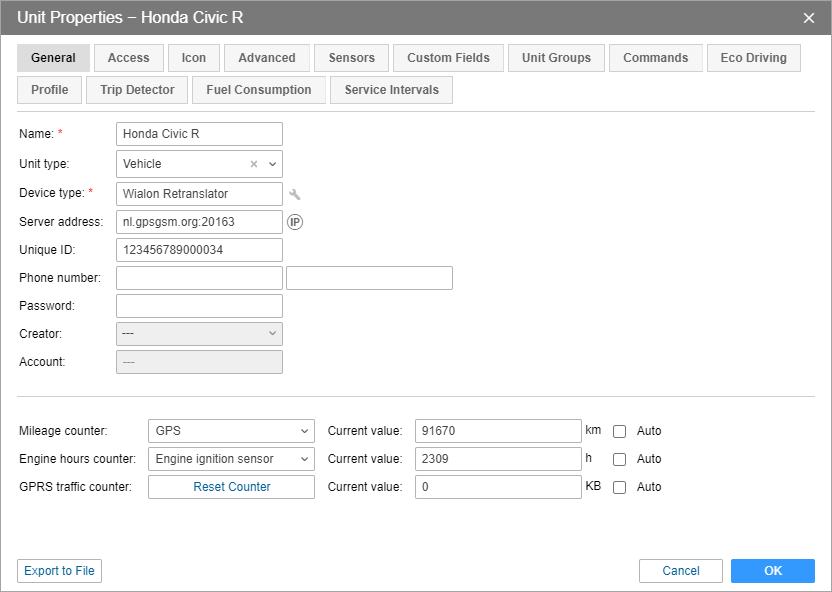Clear Unit type with the x icon
The width and height of the screenshot is (832, 592).
click(x=254, y=164)
